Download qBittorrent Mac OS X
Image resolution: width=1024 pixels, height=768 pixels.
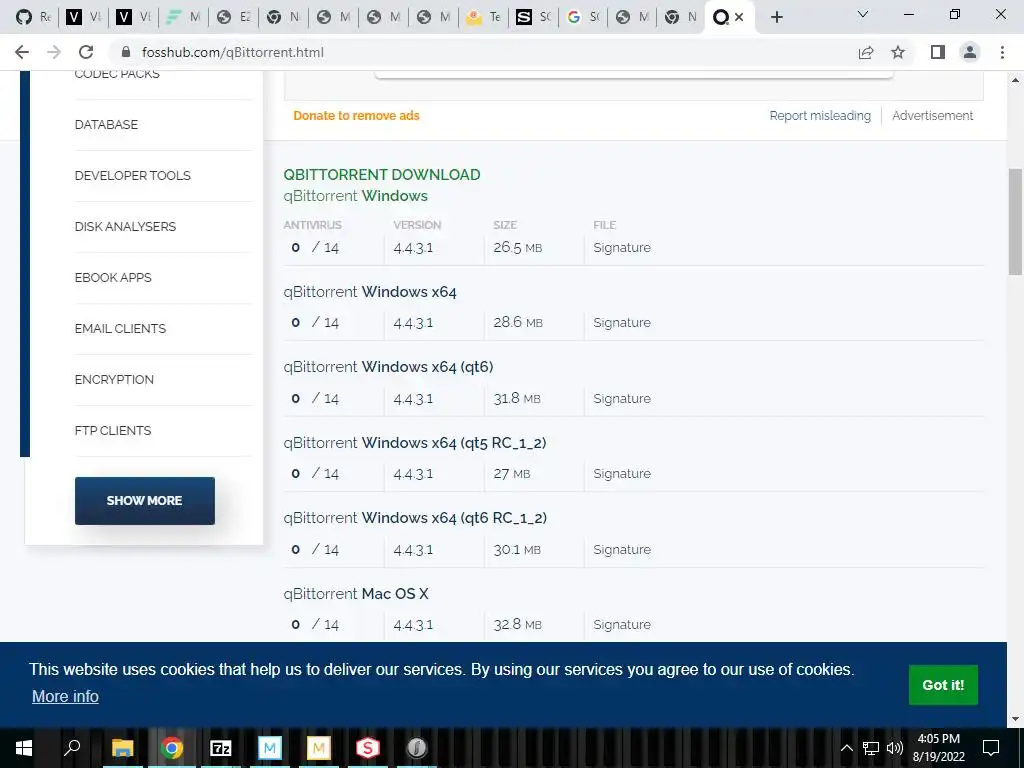(x=356, y=594)
